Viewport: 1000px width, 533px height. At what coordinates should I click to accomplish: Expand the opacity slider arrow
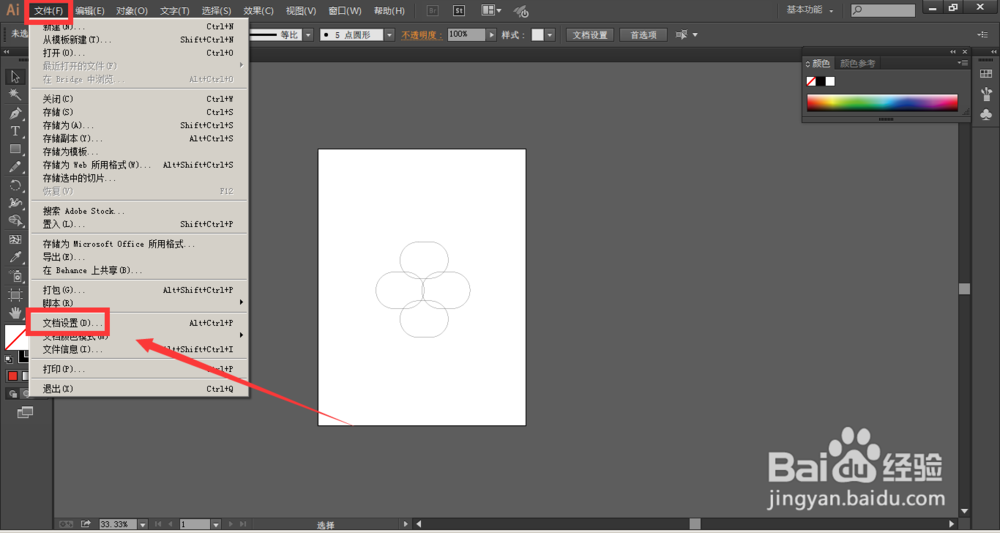tap(492, 35)
